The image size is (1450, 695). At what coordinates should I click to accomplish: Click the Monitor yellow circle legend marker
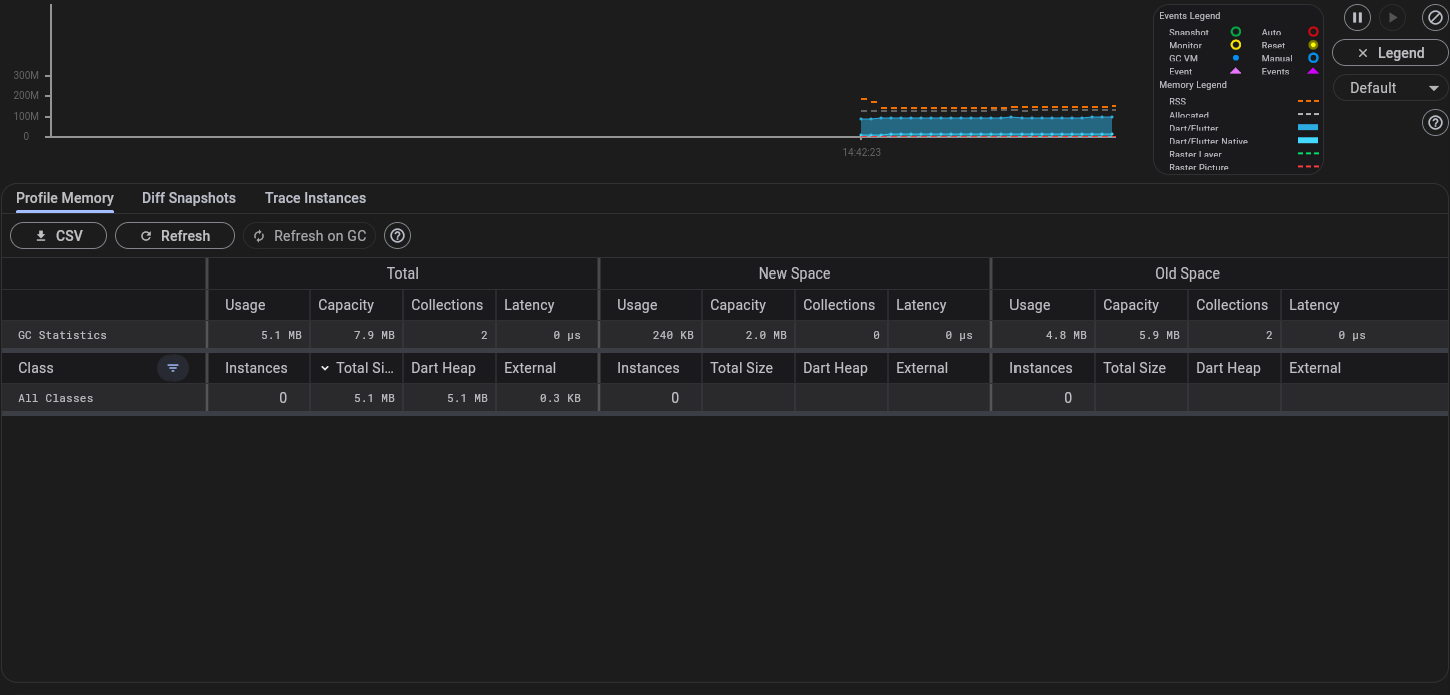point(1236,45)
